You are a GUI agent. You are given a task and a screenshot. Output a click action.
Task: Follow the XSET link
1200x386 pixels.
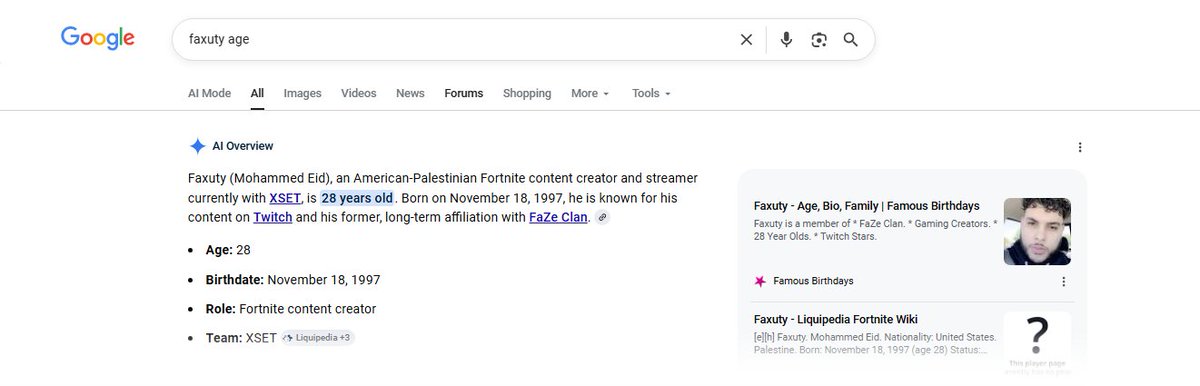(286, 198)
